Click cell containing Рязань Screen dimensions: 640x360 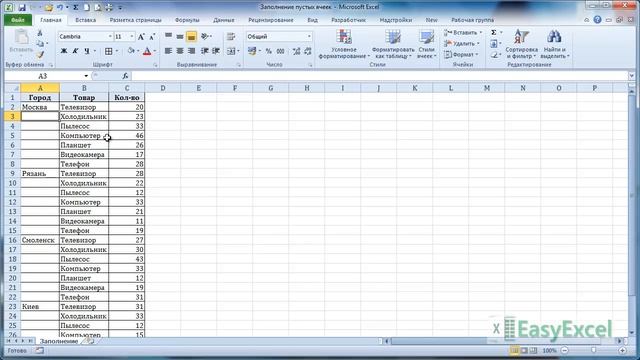pos(40,173)
